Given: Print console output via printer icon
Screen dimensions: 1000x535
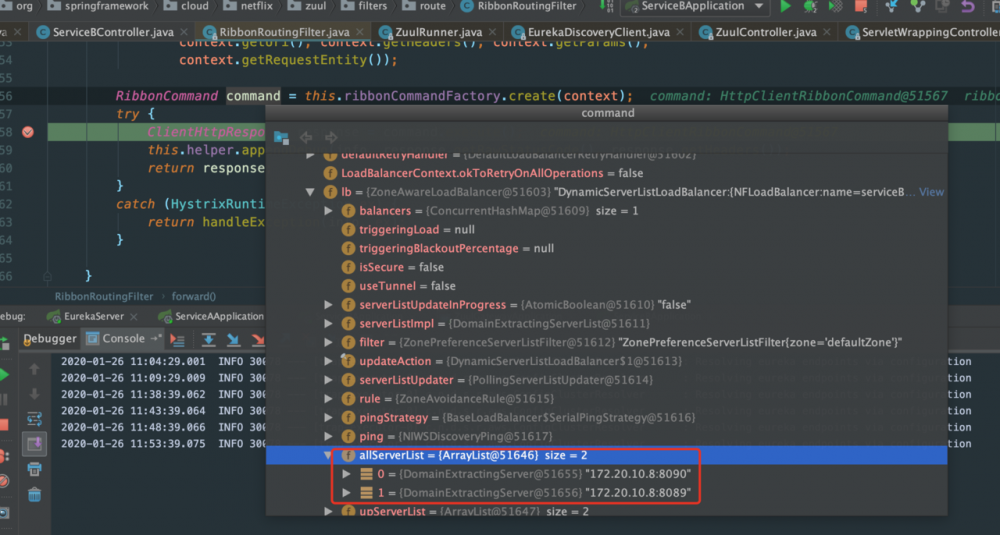Looking at the screenshot, I should point(34,469).
